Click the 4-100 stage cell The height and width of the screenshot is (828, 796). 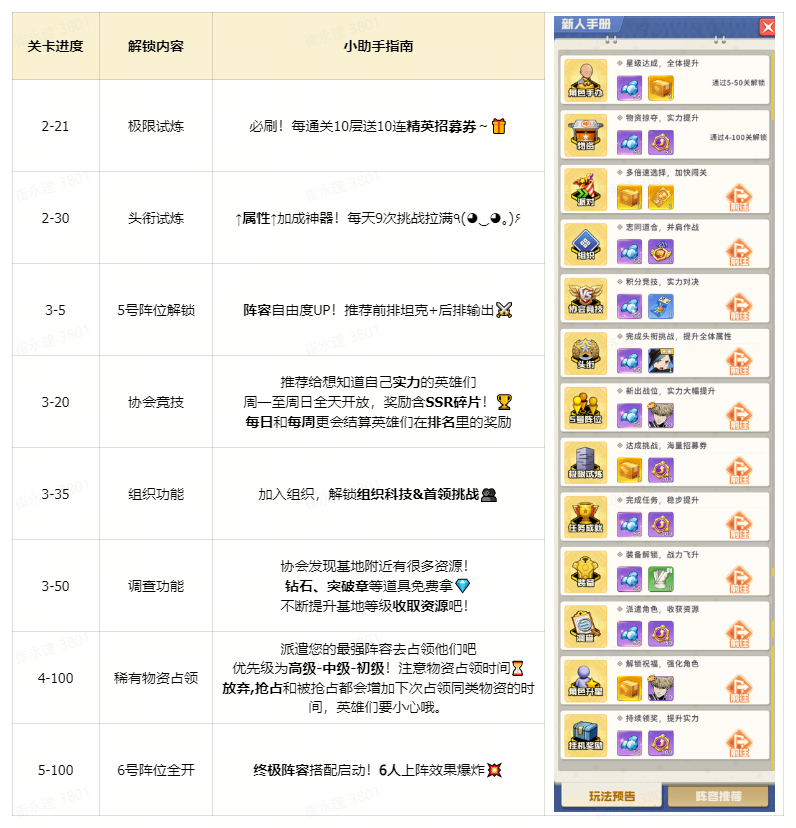55,678
